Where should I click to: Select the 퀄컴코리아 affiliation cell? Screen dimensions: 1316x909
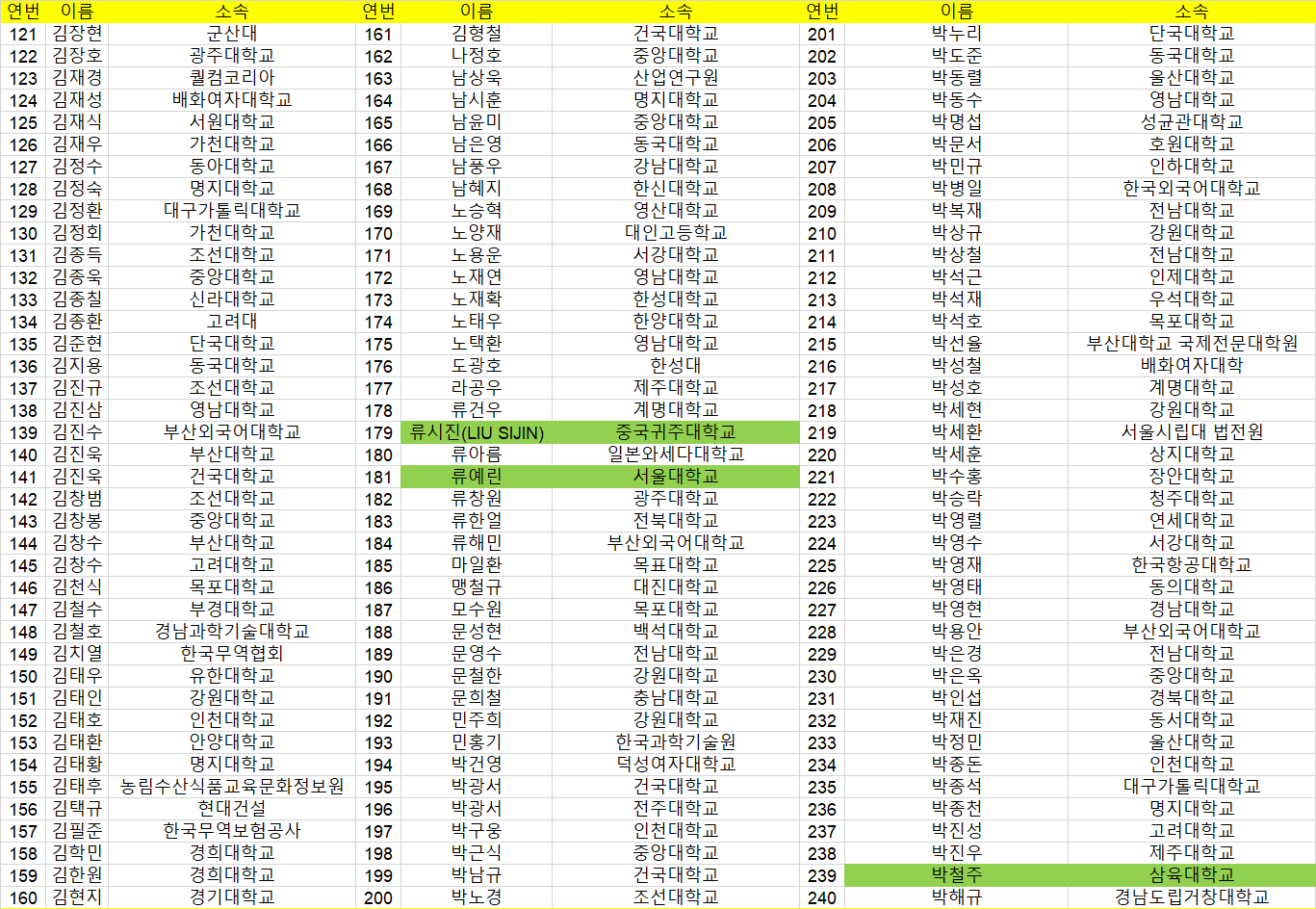point(232,78)
